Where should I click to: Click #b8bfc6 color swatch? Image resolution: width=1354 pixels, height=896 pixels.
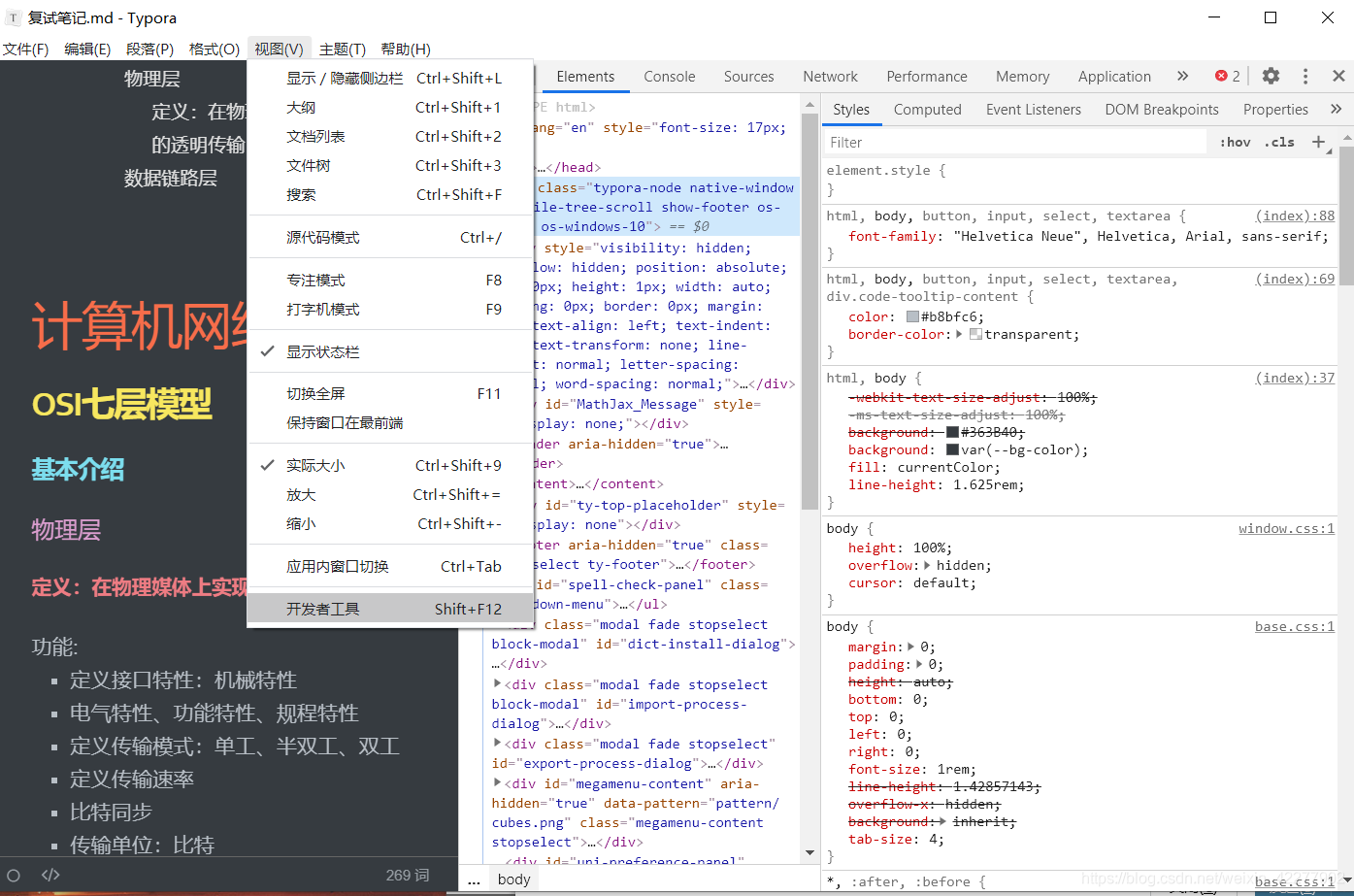click(912, 316)
